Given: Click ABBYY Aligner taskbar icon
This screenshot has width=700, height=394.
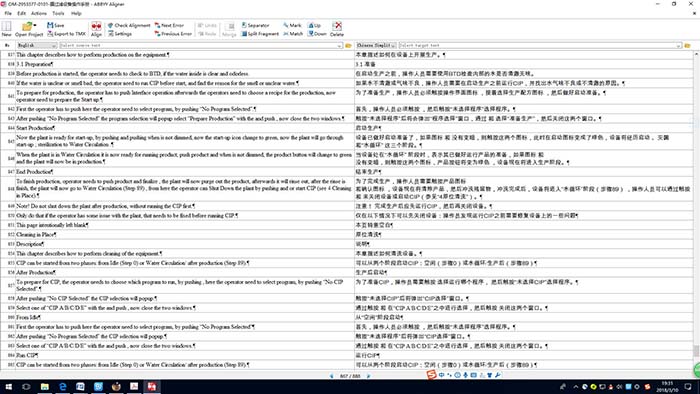Looking at the screenshot, I should [152, 387].
